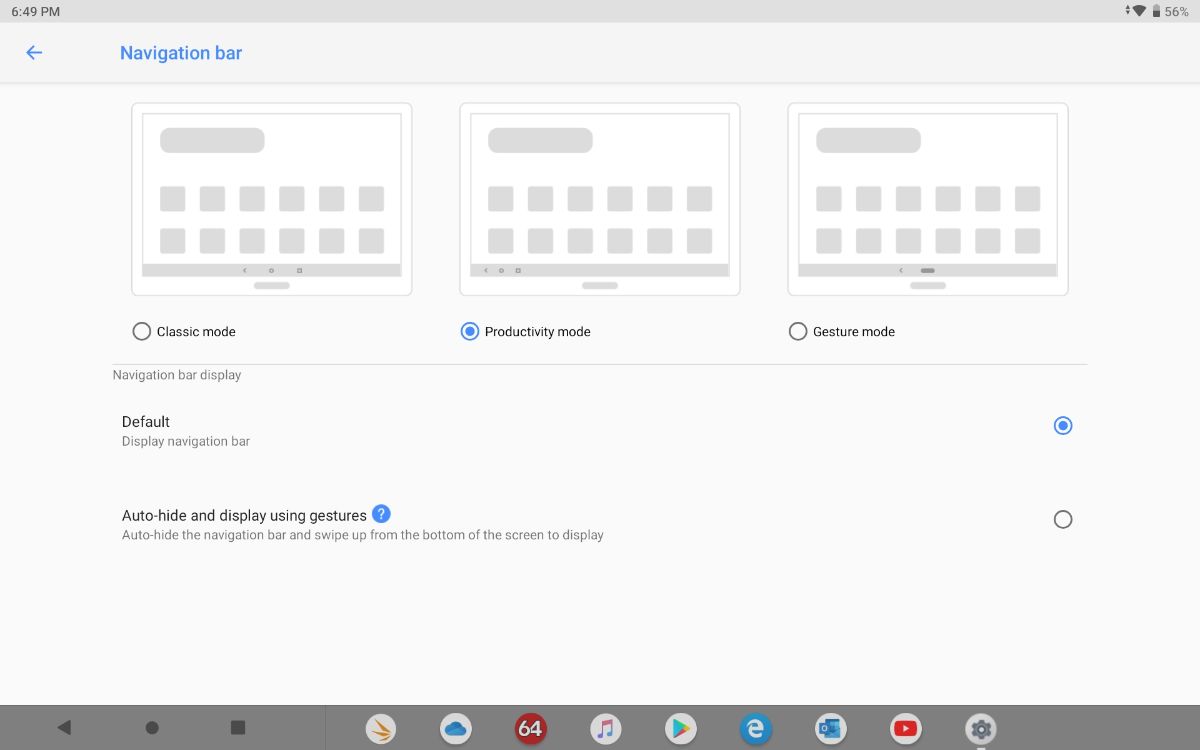Open YouTube from the taskbar

point(905,728)
